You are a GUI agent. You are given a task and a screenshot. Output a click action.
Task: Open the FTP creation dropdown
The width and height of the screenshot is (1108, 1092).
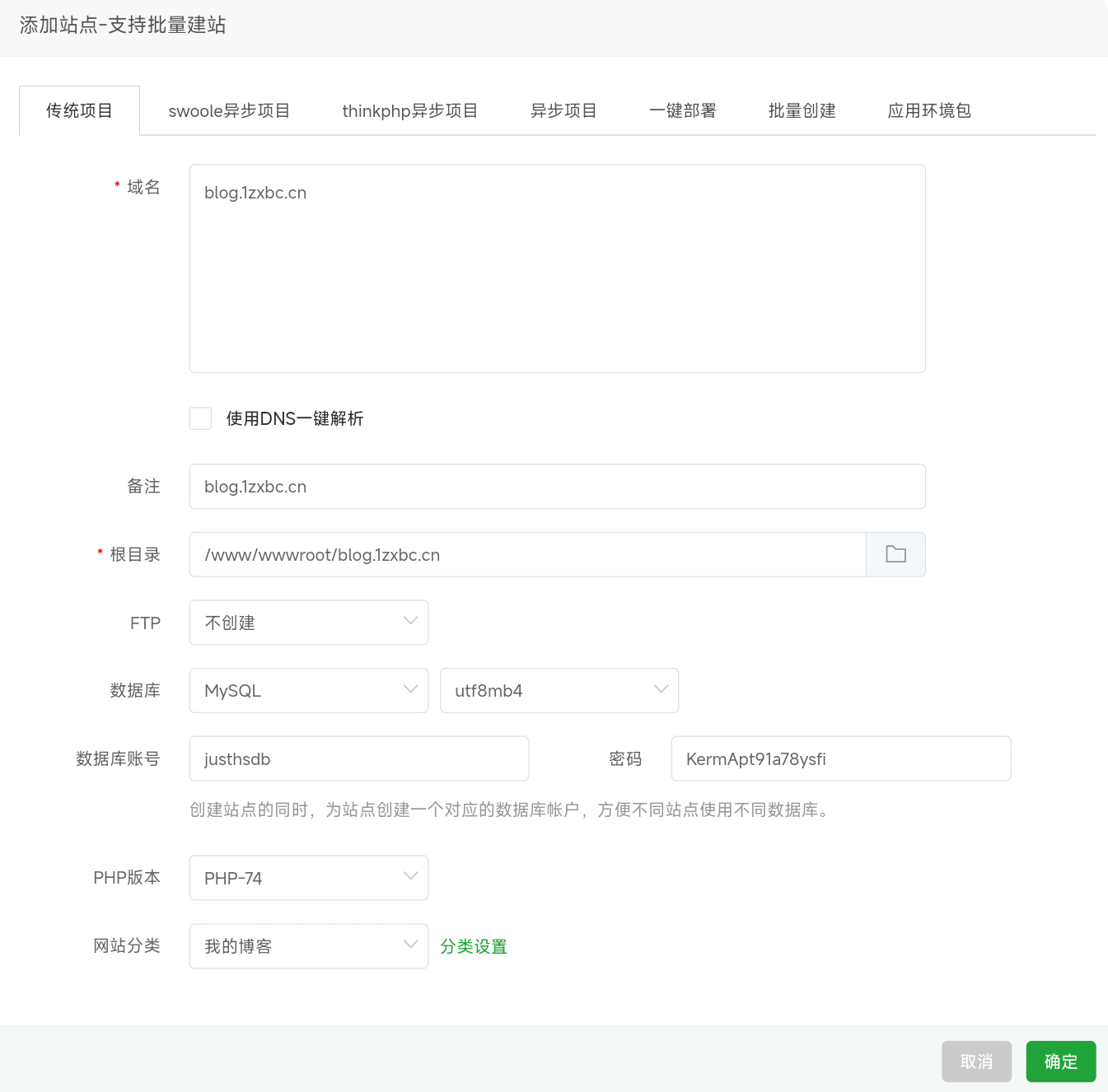(x=308, y=623)
